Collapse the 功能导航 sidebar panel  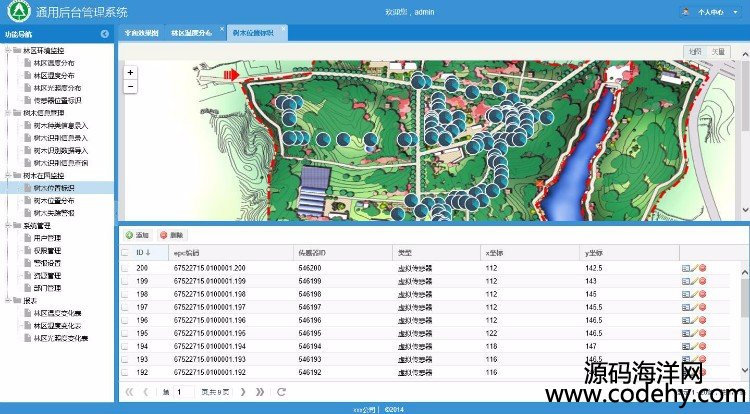coord(105,34)
